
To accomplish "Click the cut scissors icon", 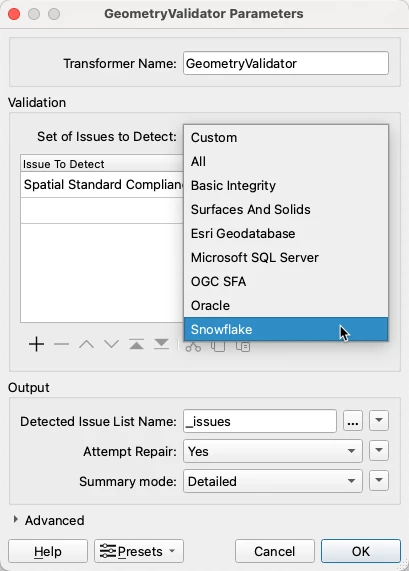I will [193, 347].
